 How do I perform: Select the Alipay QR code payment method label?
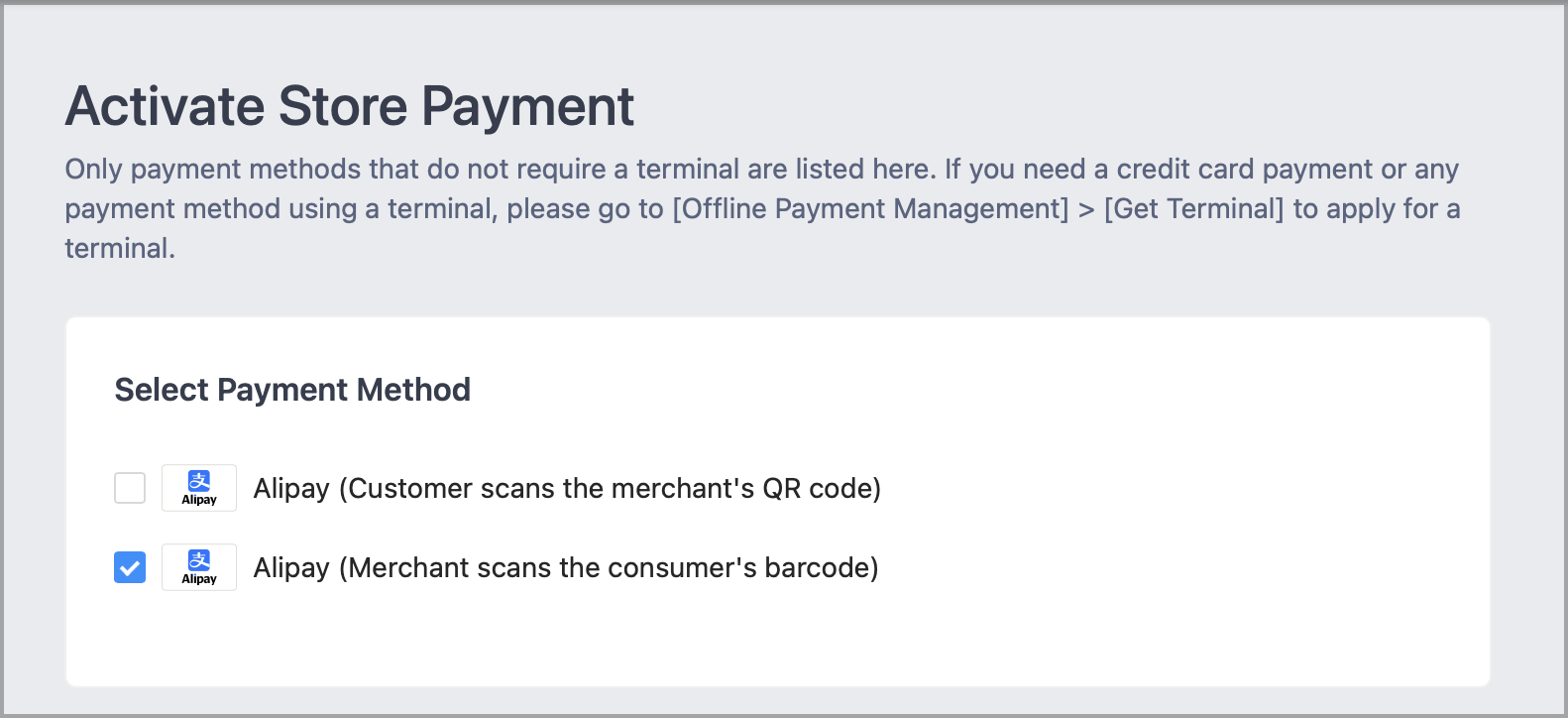pos(568,487)
